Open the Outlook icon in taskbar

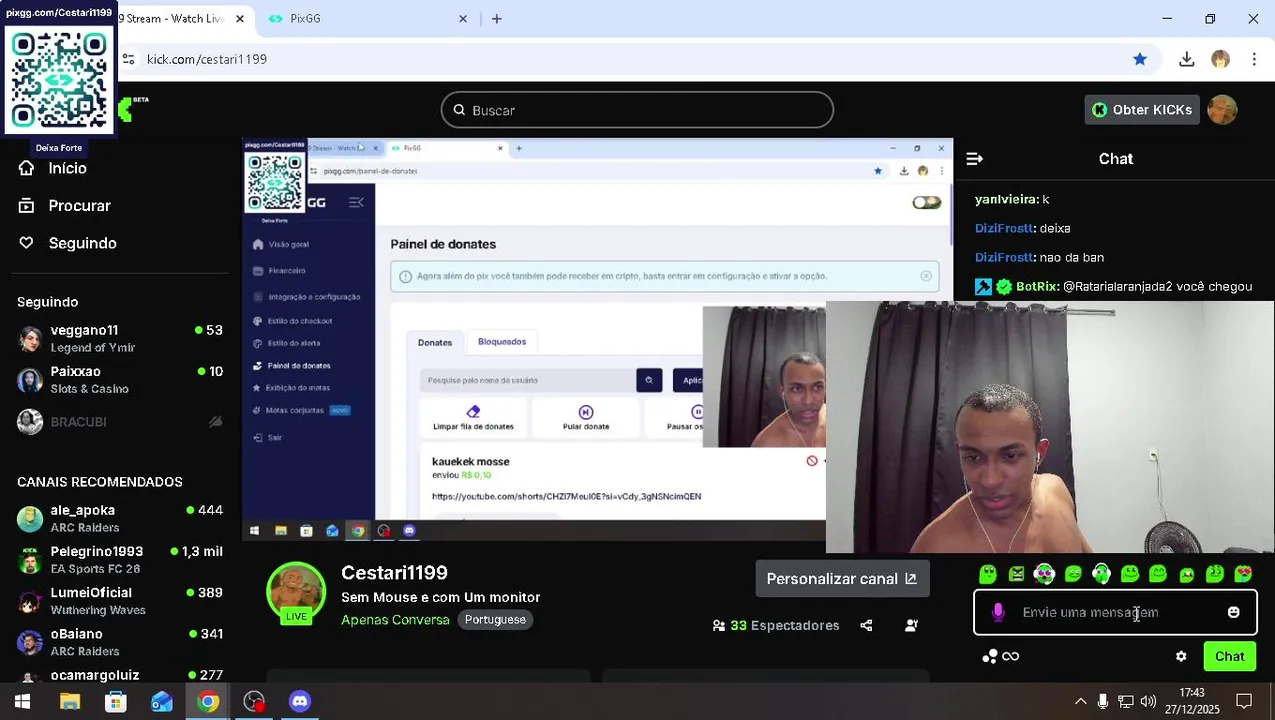pyautogui.click(x=162, y=702)
